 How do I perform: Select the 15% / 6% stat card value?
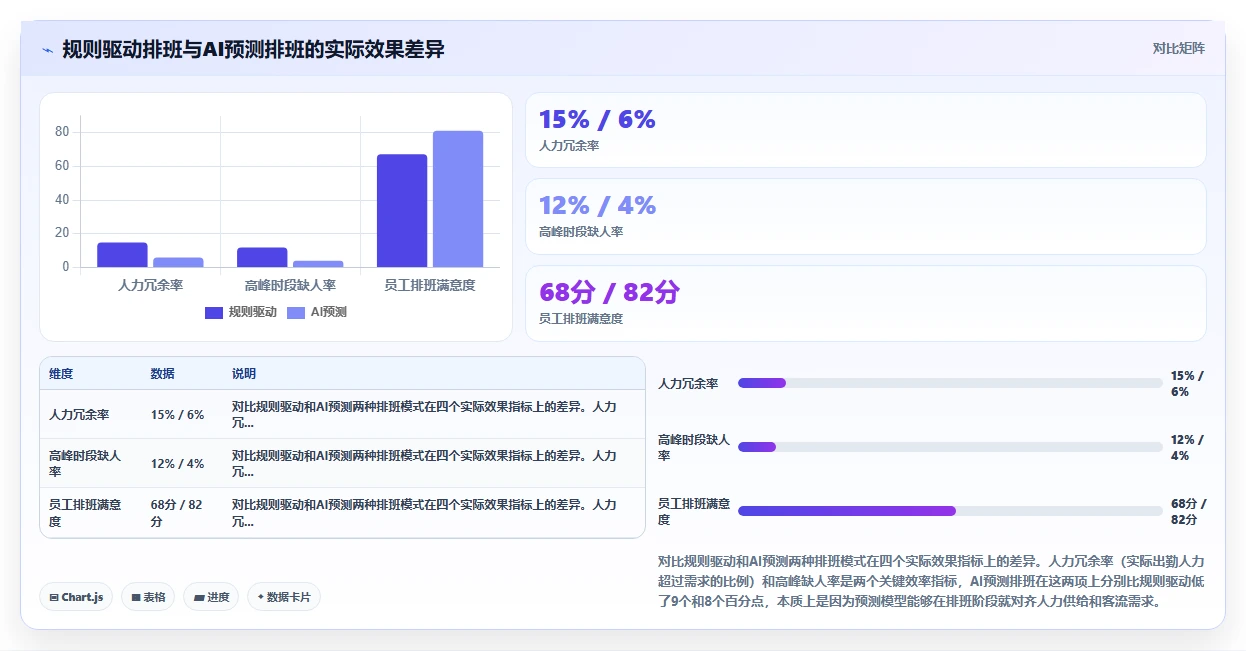[x=597, y=120]
